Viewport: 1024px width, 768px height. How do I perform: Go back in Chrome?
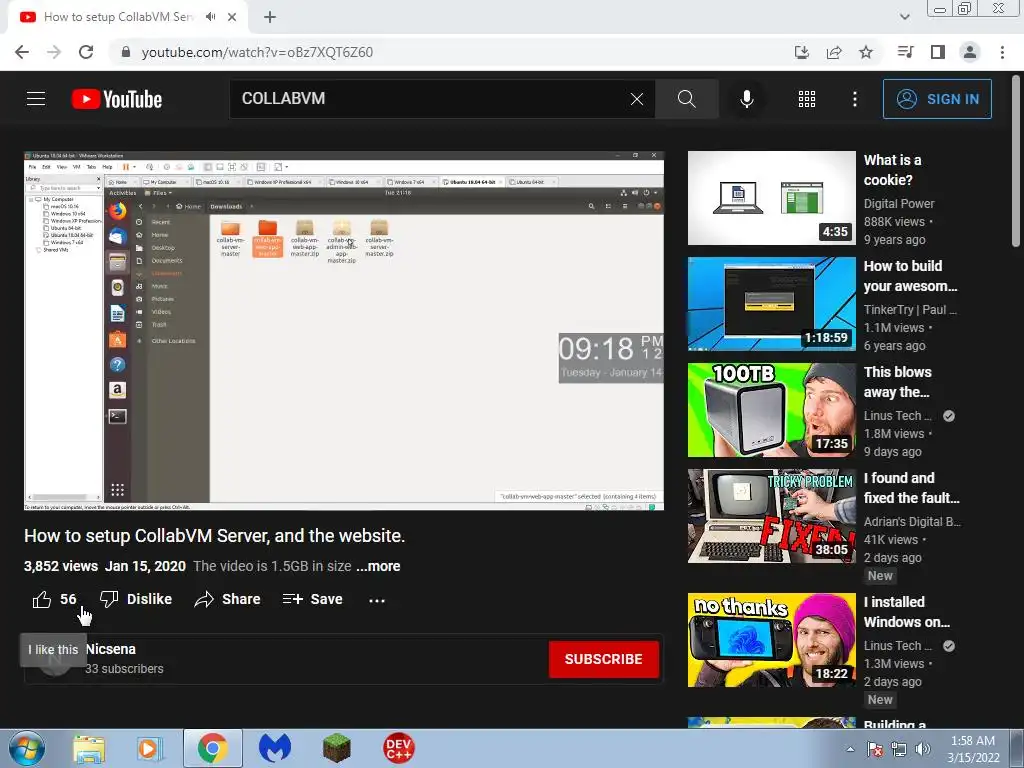(x=22, y=52)
